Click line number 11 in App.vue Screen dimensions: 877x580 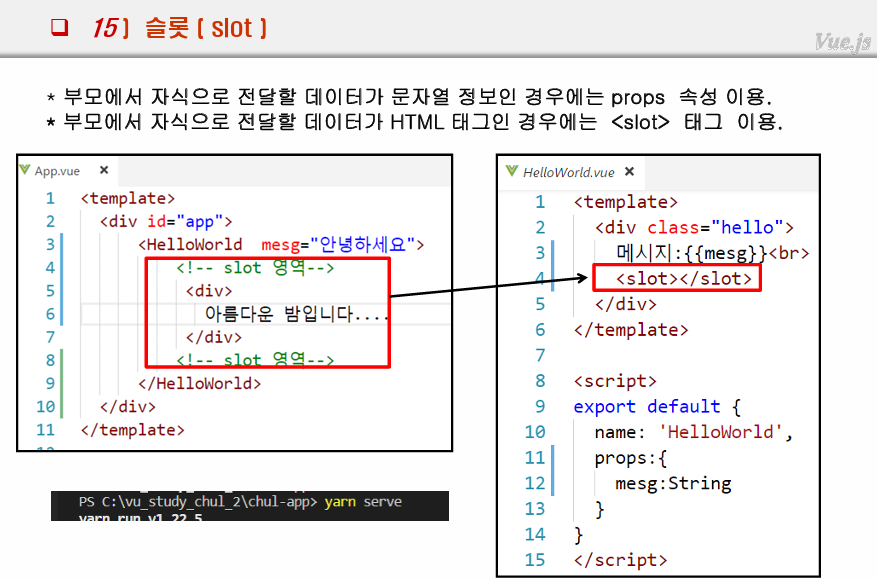pos(46,430)
